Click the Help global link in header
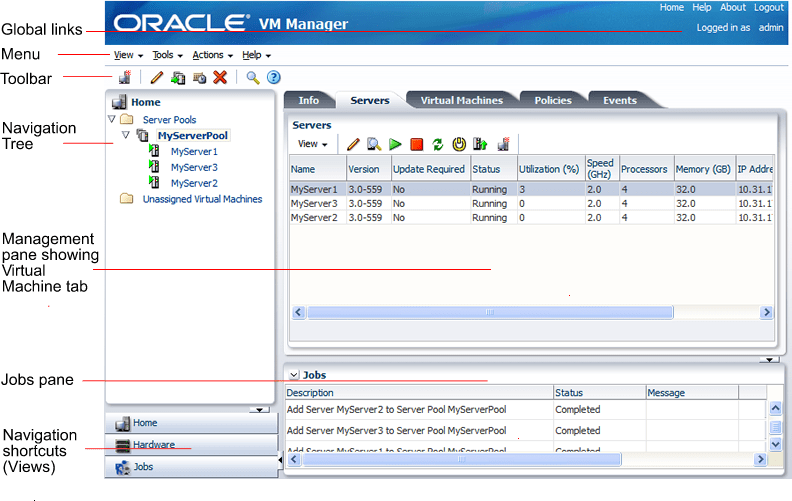The width and height of the screenshot is (792, 501). point(702,8)
